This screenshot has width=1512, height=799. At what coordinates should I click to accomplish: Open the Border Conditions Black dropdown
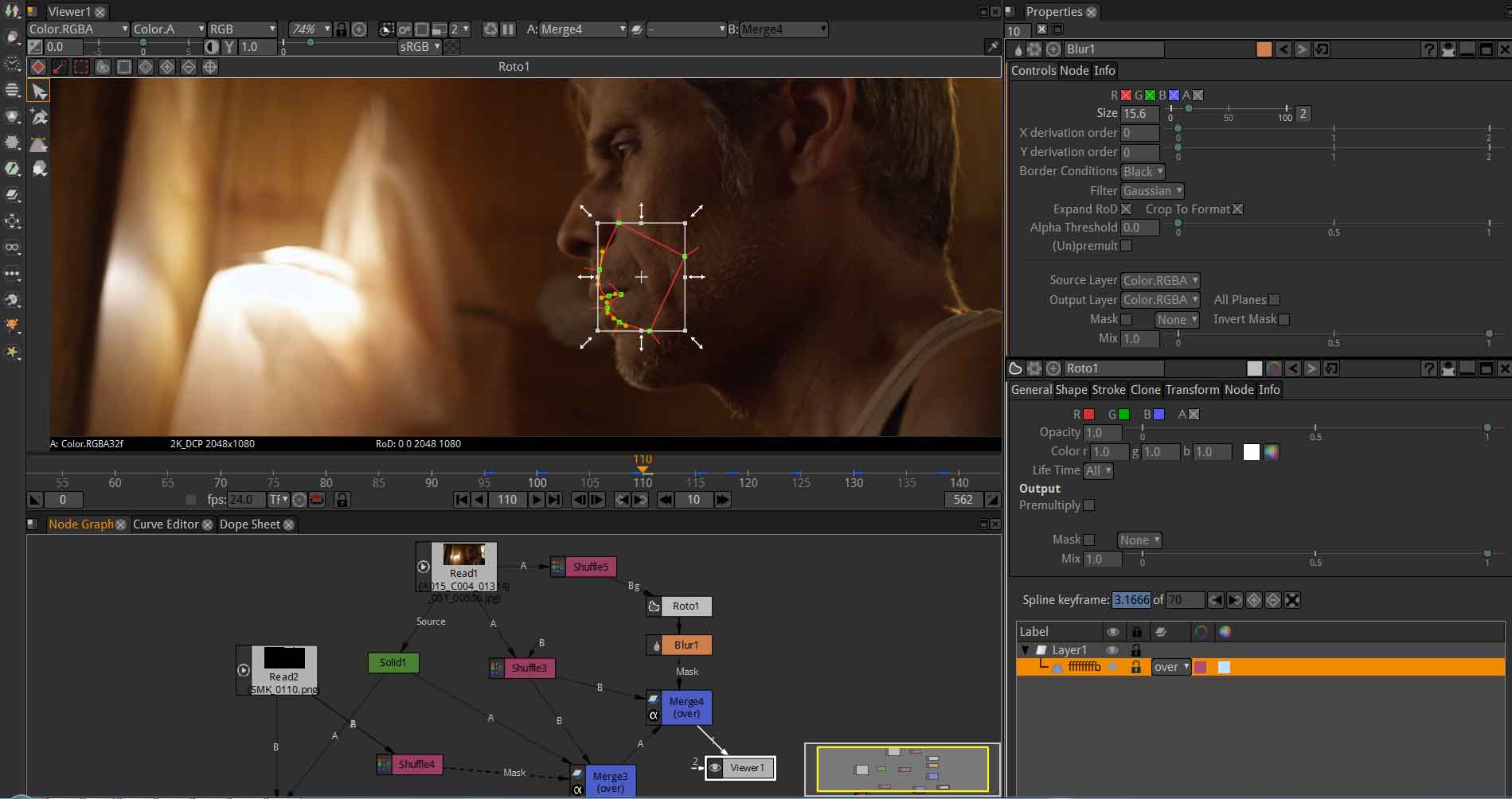click(1143, 171)
